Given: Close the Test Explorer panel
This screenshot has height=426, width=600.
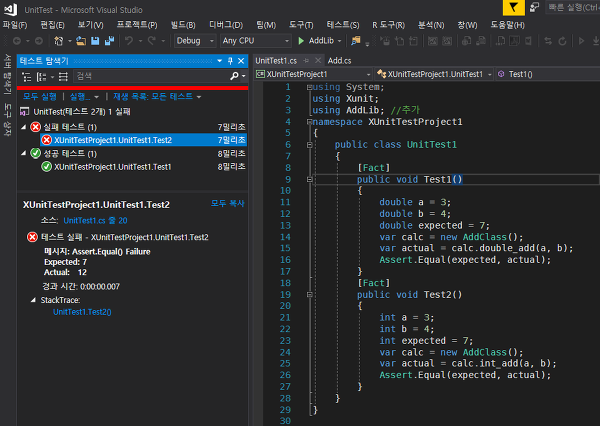Looking at the screenshot, I should pos(241,61).
